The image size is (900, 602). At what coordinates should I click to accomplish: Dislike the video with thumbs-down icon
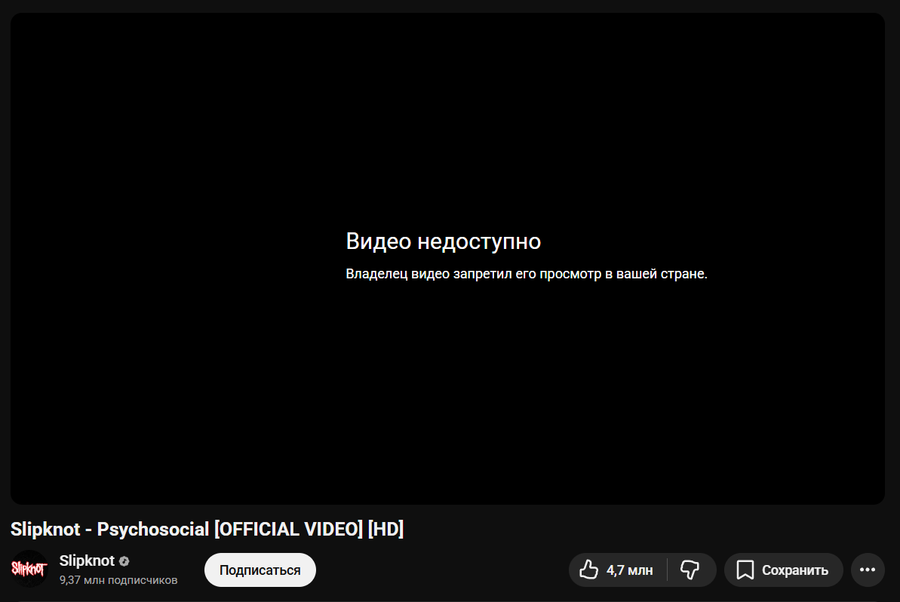(691, 570)
